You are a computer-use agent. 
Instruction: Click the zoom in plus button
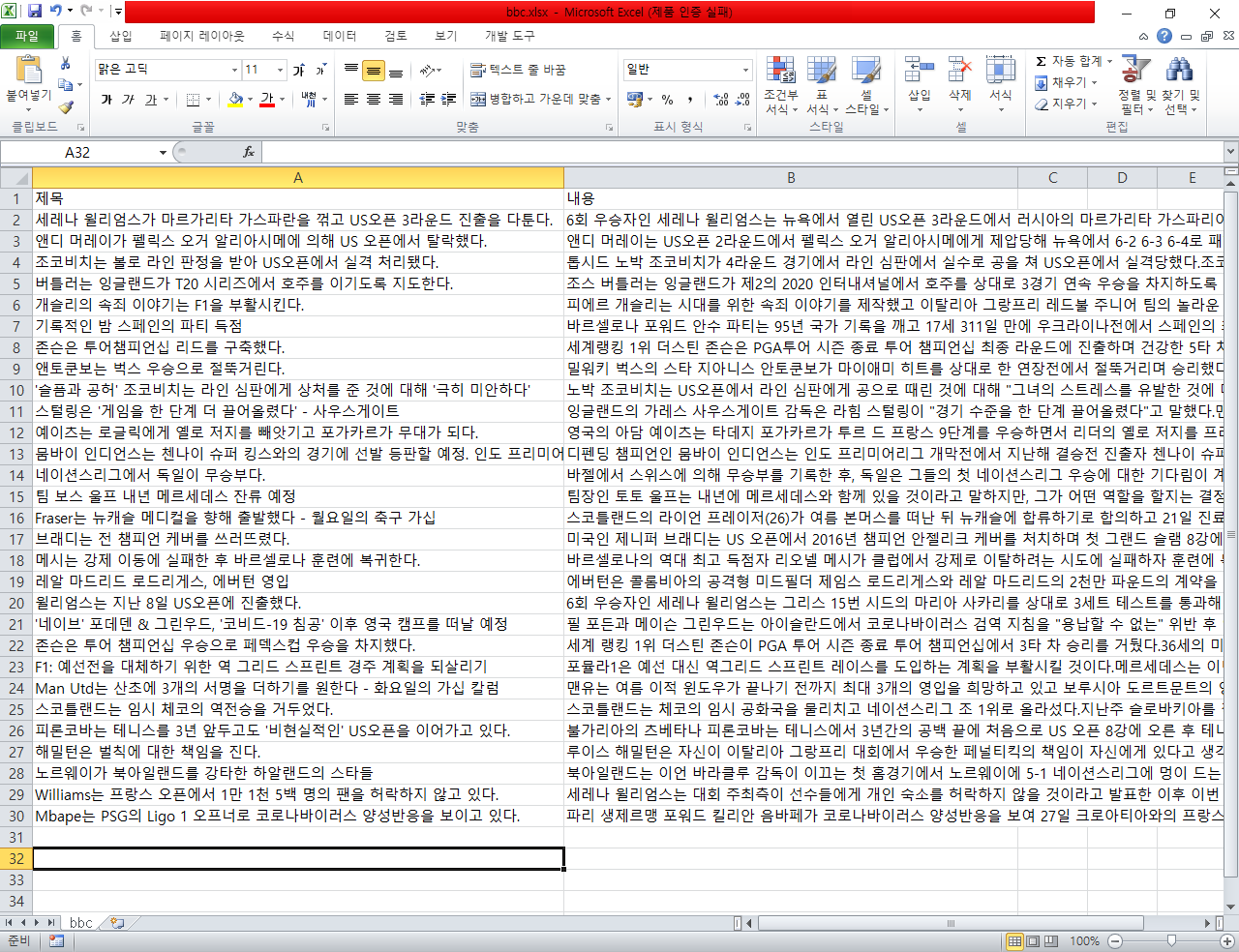pyautogui.click(x=1227, y=940)
